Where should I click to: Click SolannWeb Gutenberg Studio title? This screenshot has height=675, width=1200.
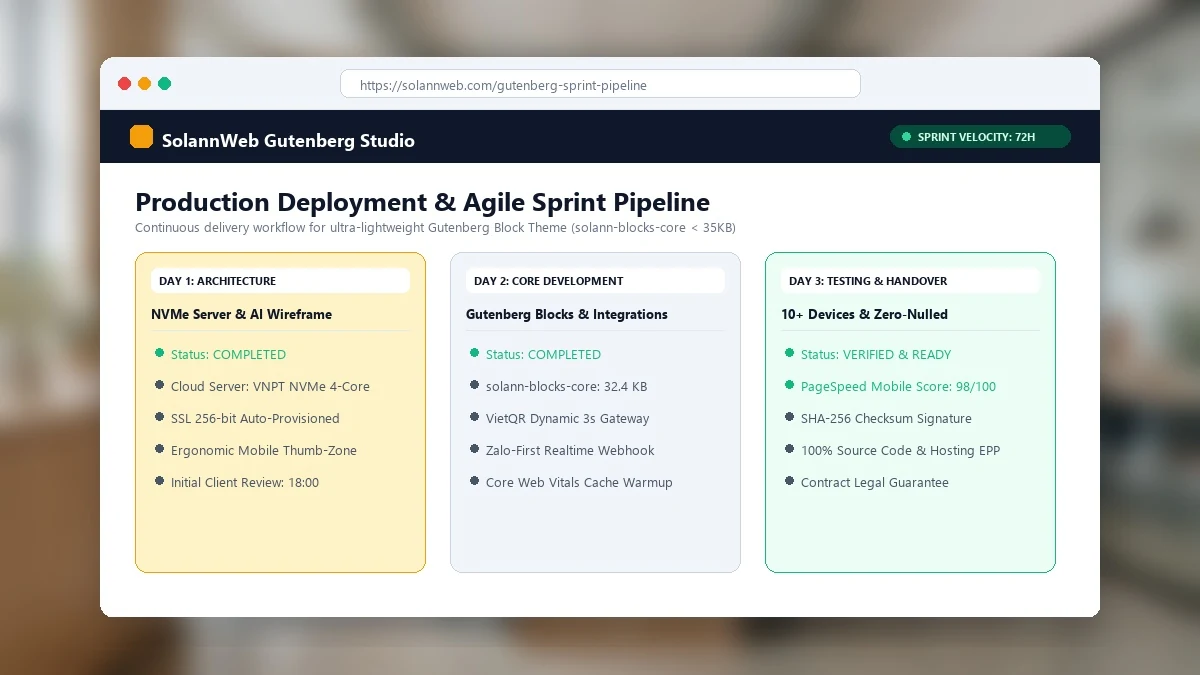coord(288,141)
